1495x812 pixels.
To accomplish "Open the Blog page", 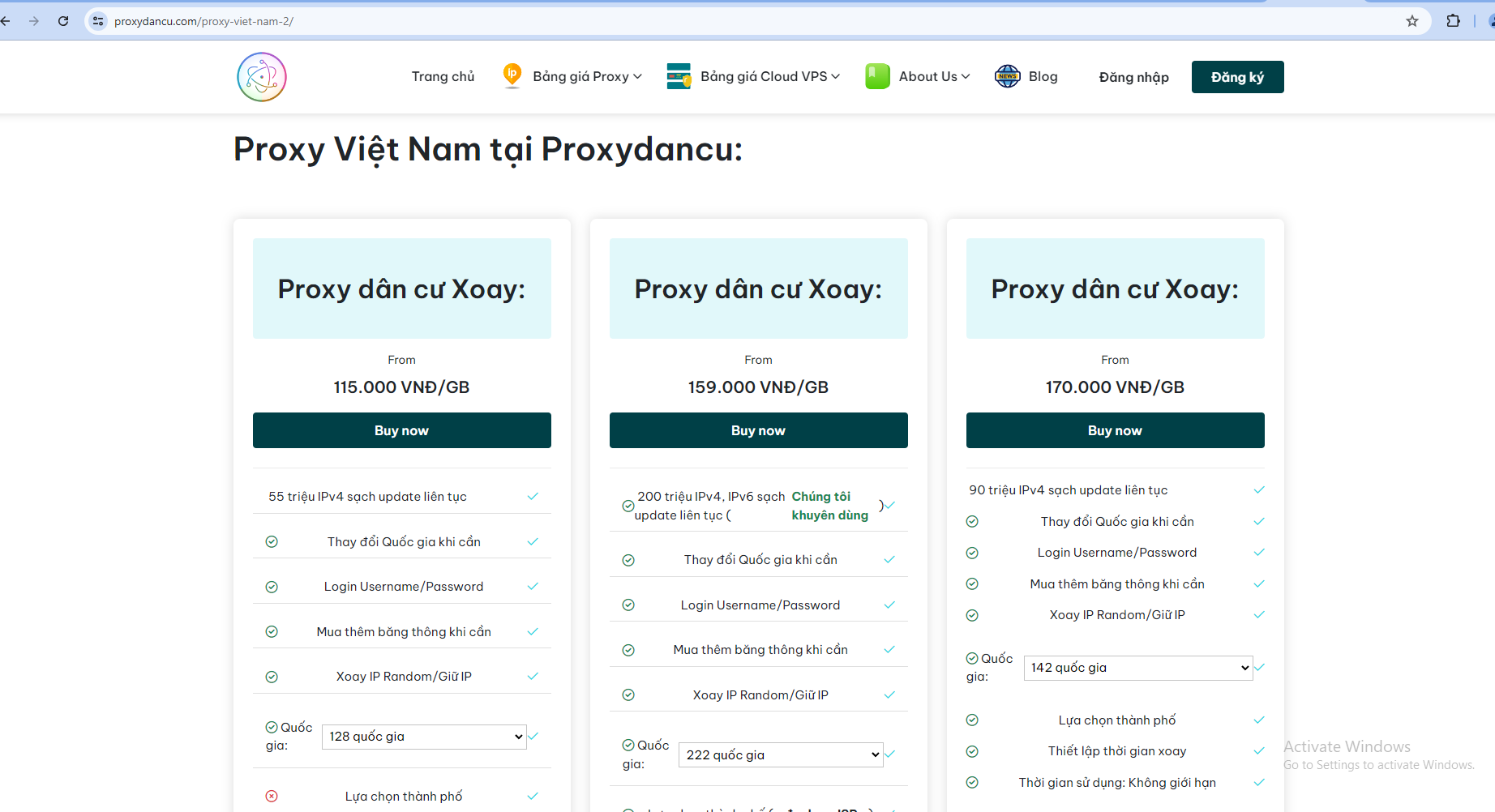I will pyautogui.click(x=1043, y=76).
